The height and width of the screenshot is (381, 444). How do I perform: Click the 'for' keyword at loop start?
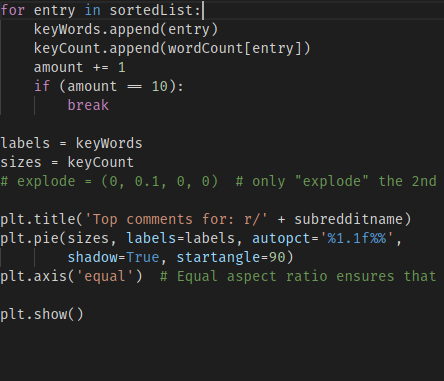tap(13, 10)
